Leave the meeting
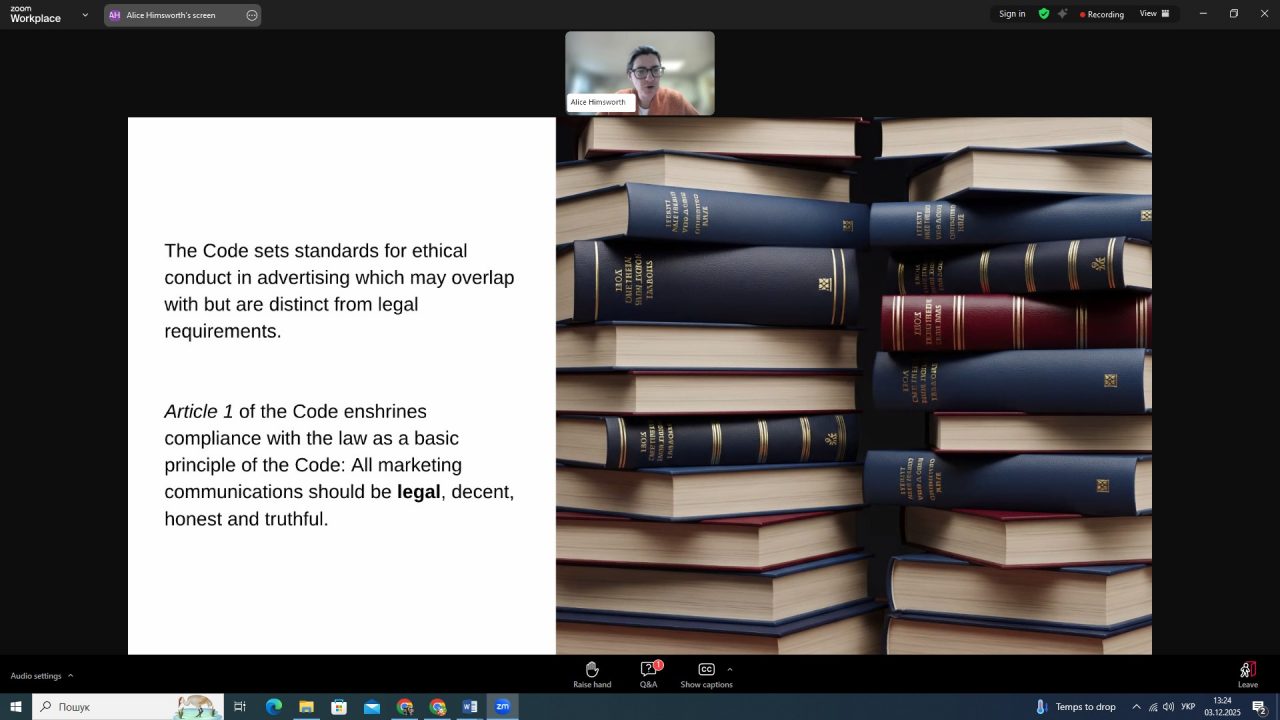 pyautogui.click(x=1247, y=675)
